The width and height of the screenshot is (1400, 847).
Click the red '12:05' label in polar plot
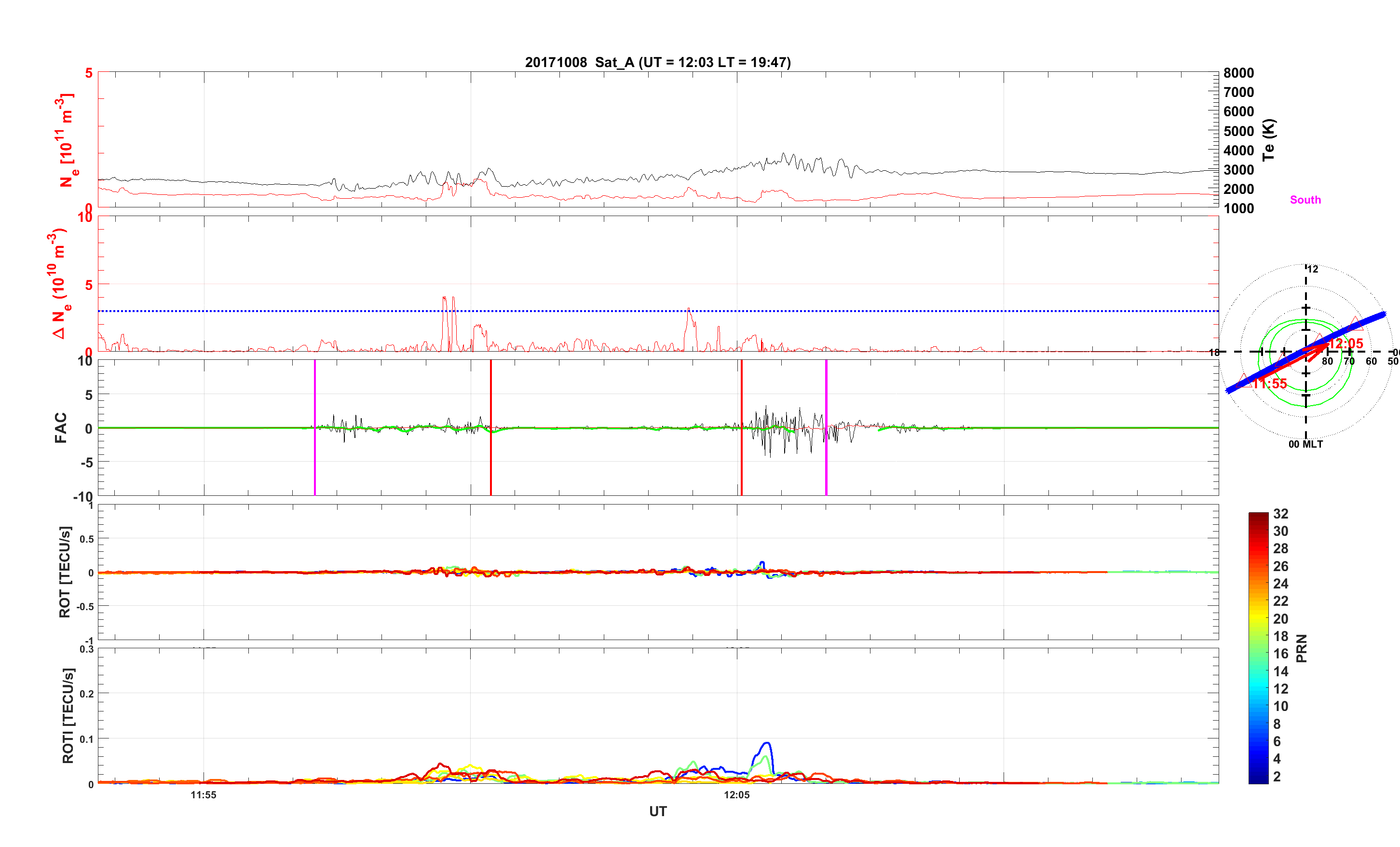click(1346, 343)
